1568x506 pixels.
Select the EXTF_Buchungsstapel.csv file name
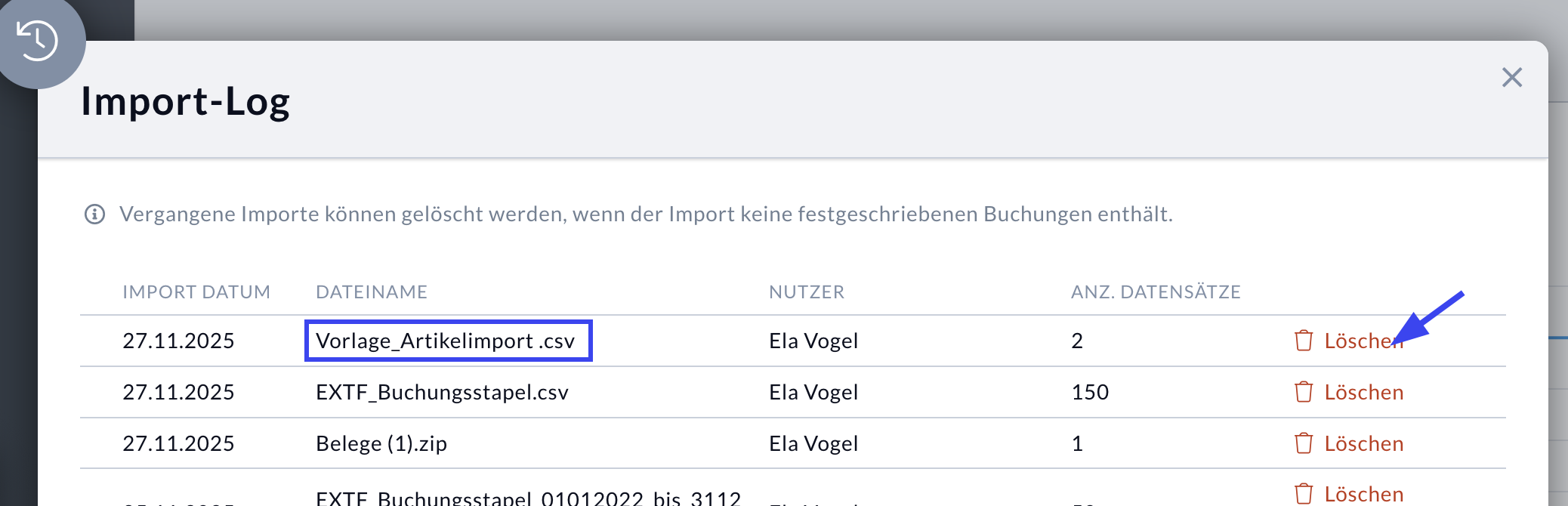coord(442,392)
